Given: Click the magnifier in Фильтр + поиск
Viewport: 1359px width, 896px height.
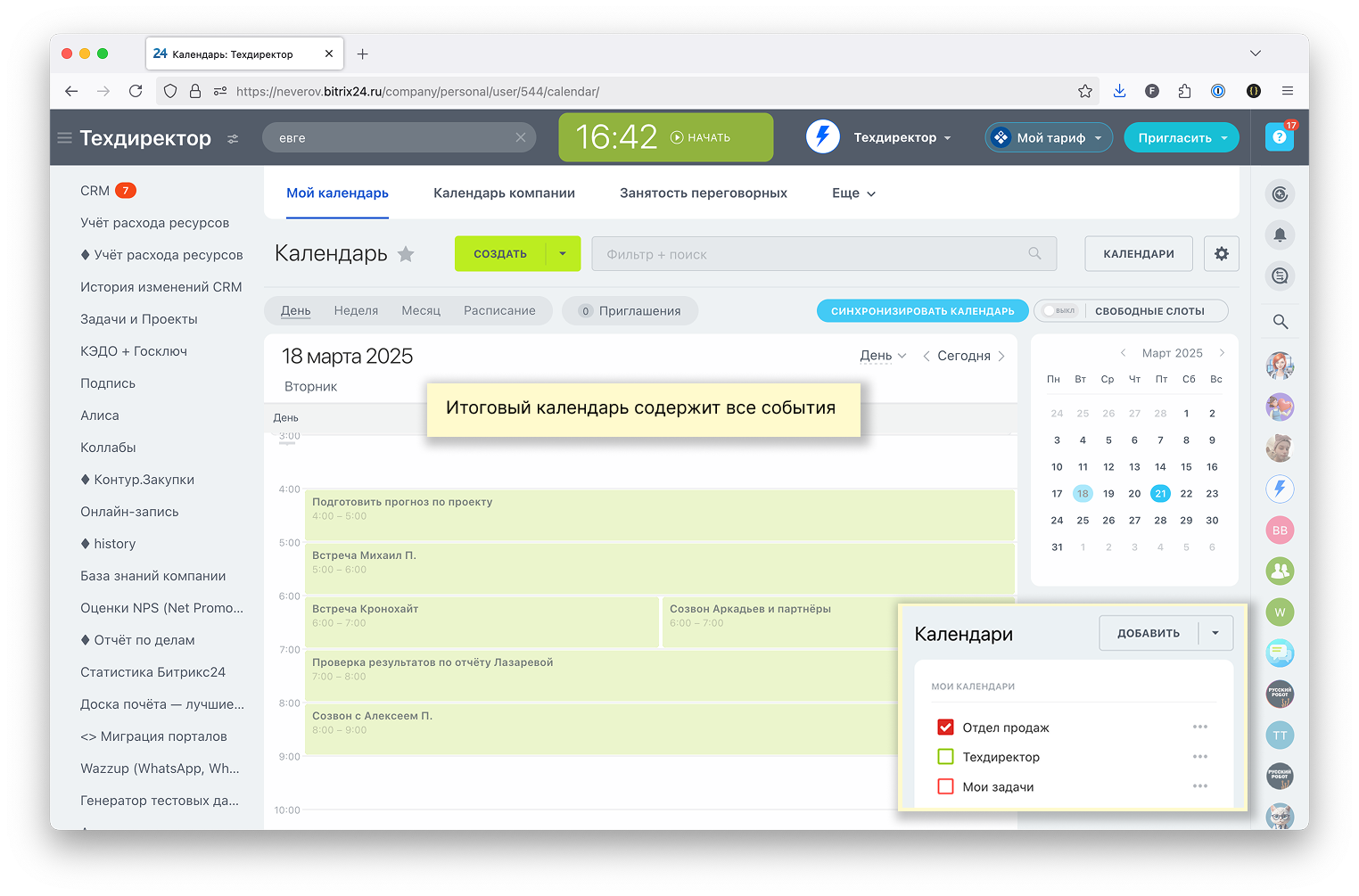Looking at the screenshot, I should (1034, 254).
